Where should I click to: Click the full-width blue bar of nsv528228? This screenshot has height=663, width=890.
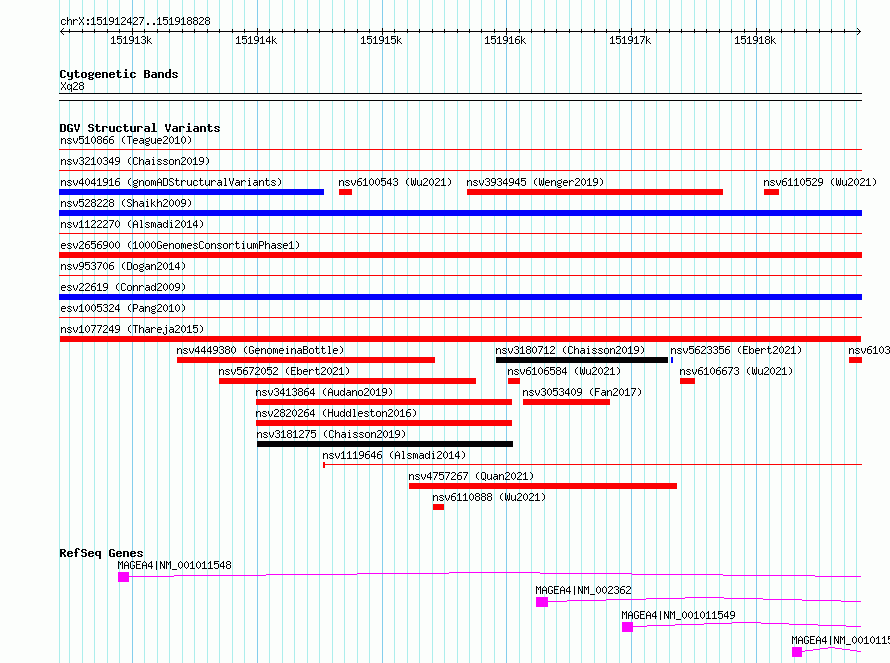pyautogui.click(x=460, y=213)
